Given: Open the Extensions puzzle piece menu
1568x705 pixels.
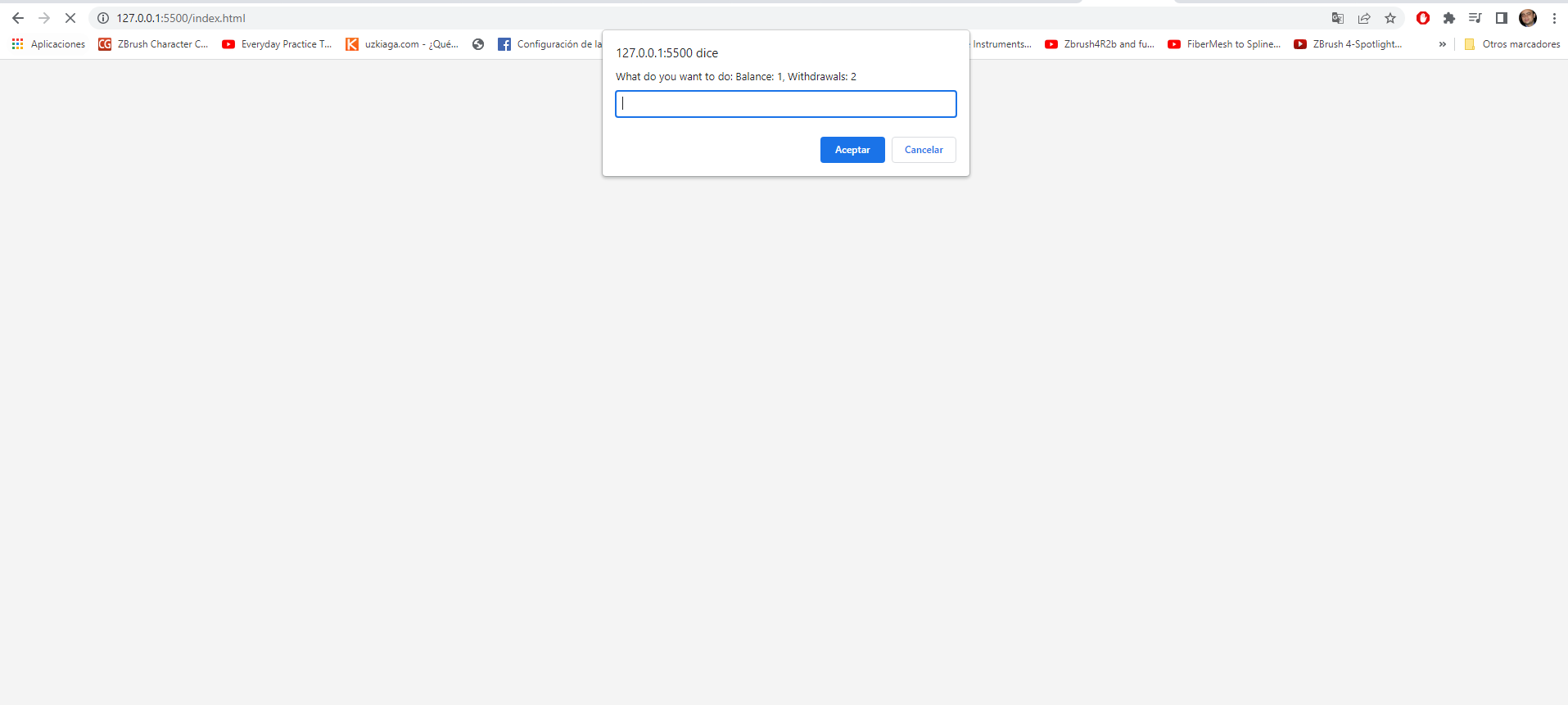Looking at the screenshot, I should coord(1449,18).
